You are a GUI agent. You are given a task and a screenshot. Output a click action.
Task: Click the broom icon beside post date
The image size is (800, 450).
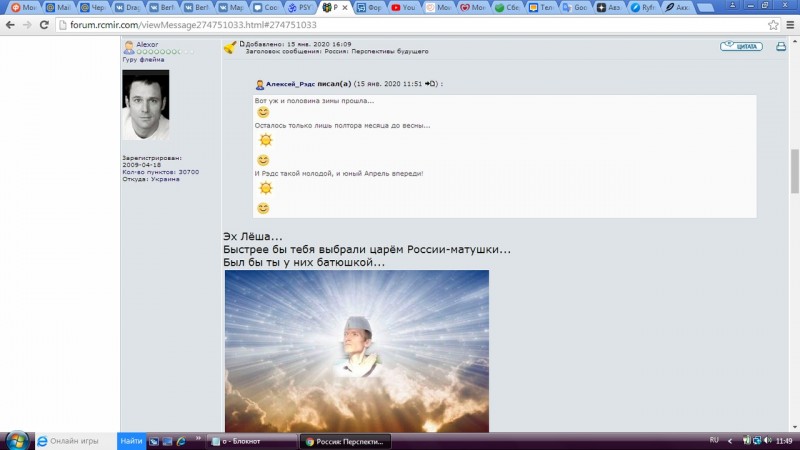tap(230, 46)
